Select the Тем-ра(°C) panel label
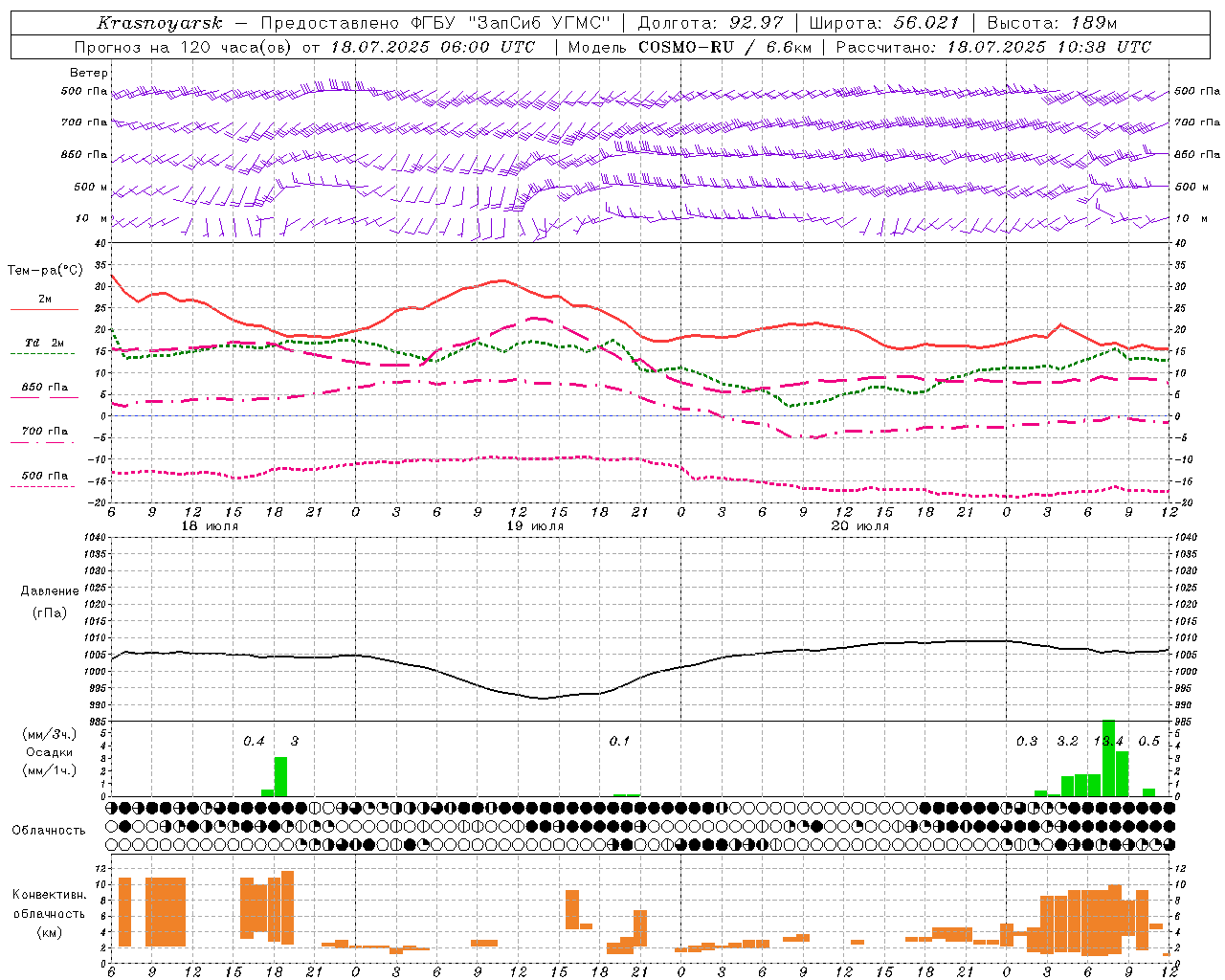Image resolution: width=1225 pixels, height=980 pixels. coord(45,271)
